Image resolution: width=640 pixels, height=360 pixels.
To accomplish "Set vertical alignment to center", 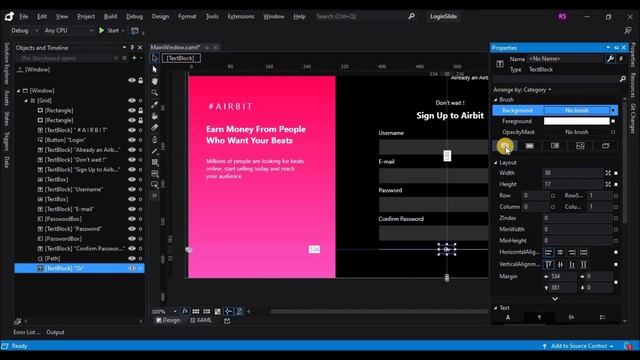I will tap(560, 264).
